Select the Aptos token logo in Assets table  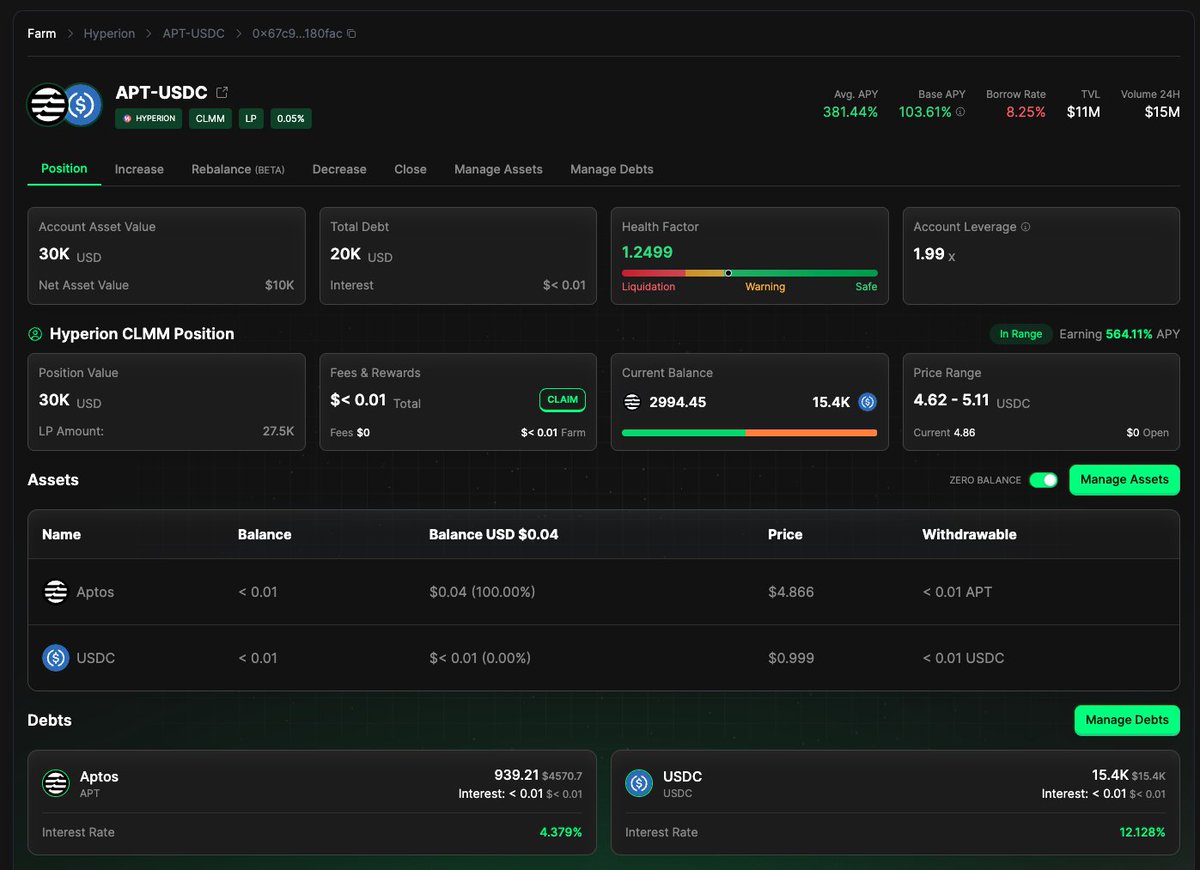[54, 590]
